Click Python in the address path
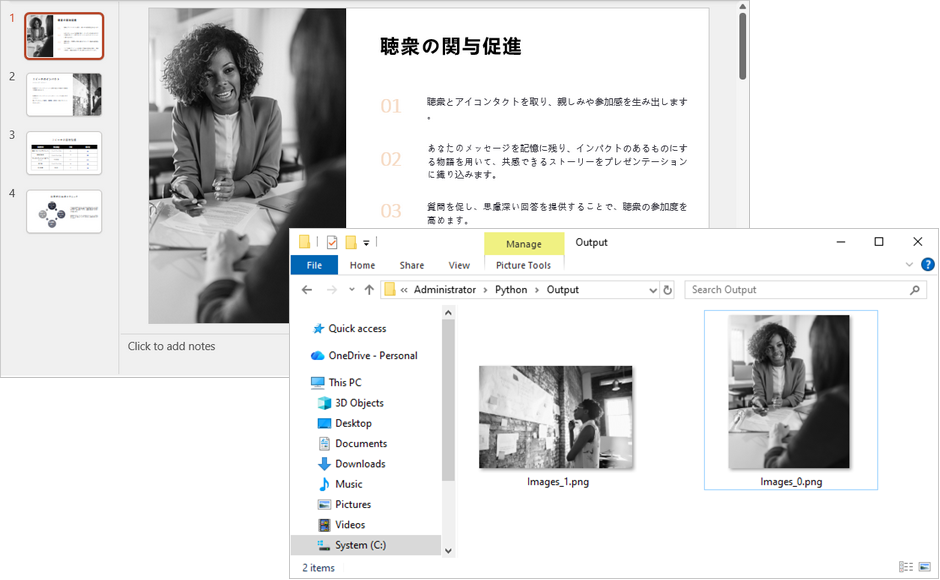This screenshot has height=580, width=940. 511,290
